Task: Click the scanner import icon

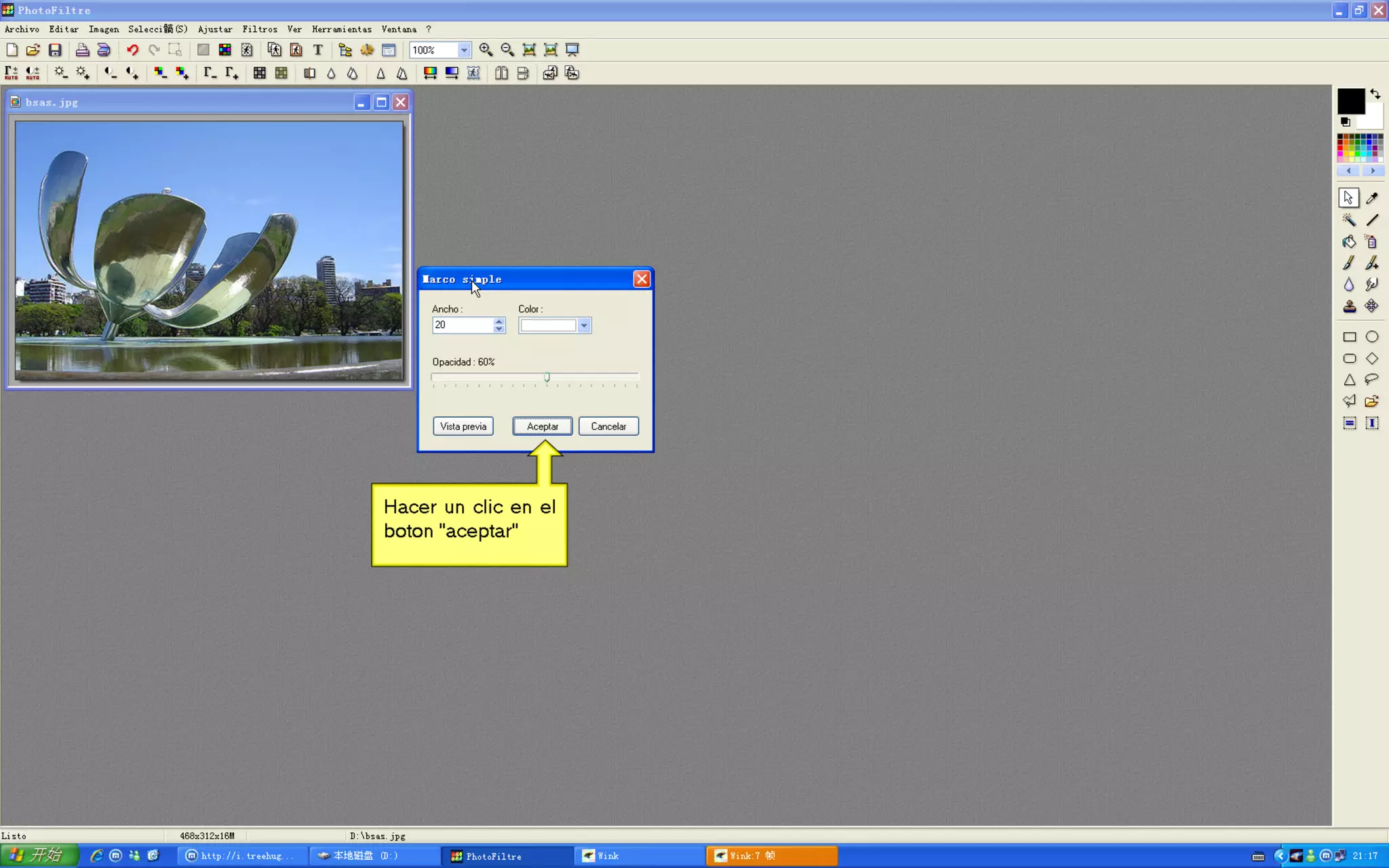Action: click(x=104, y=50)
